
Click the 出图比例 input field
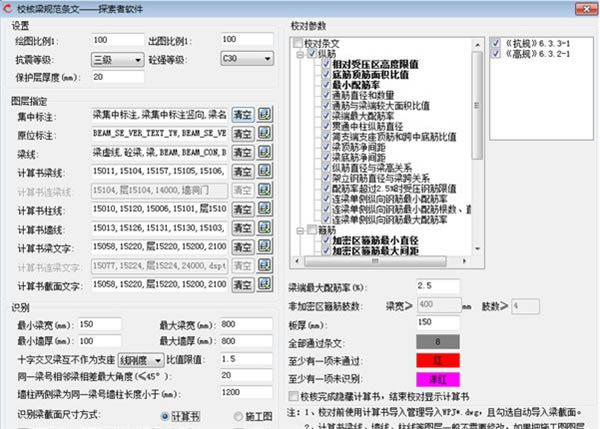[x=247, y=39]
